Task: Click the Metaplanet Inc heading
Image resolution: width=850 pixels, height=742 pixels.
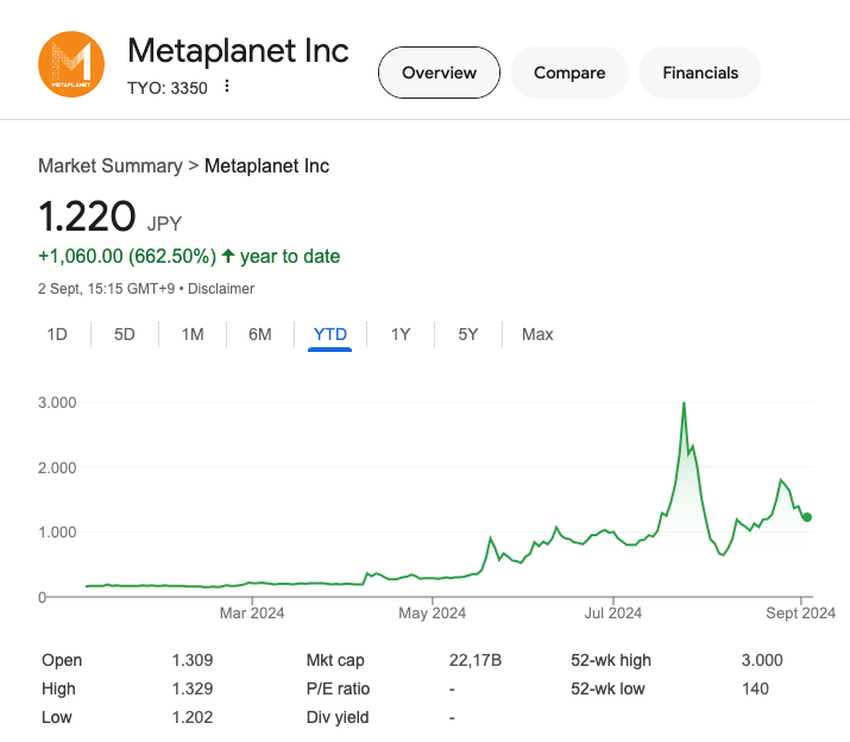Action: point(238,50)
